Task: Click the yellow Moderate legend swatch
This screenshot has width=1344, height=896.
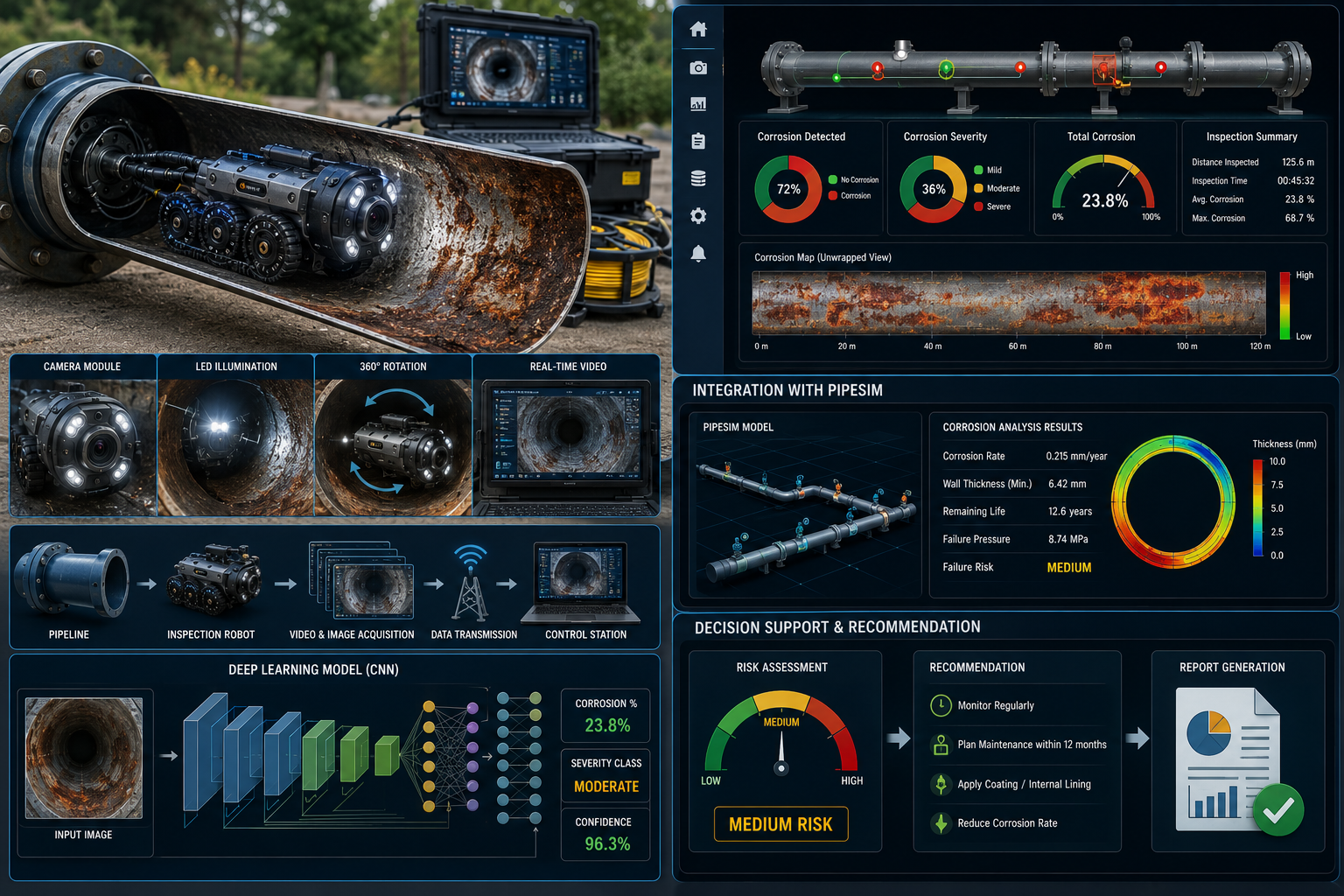Action: [978, 188]
